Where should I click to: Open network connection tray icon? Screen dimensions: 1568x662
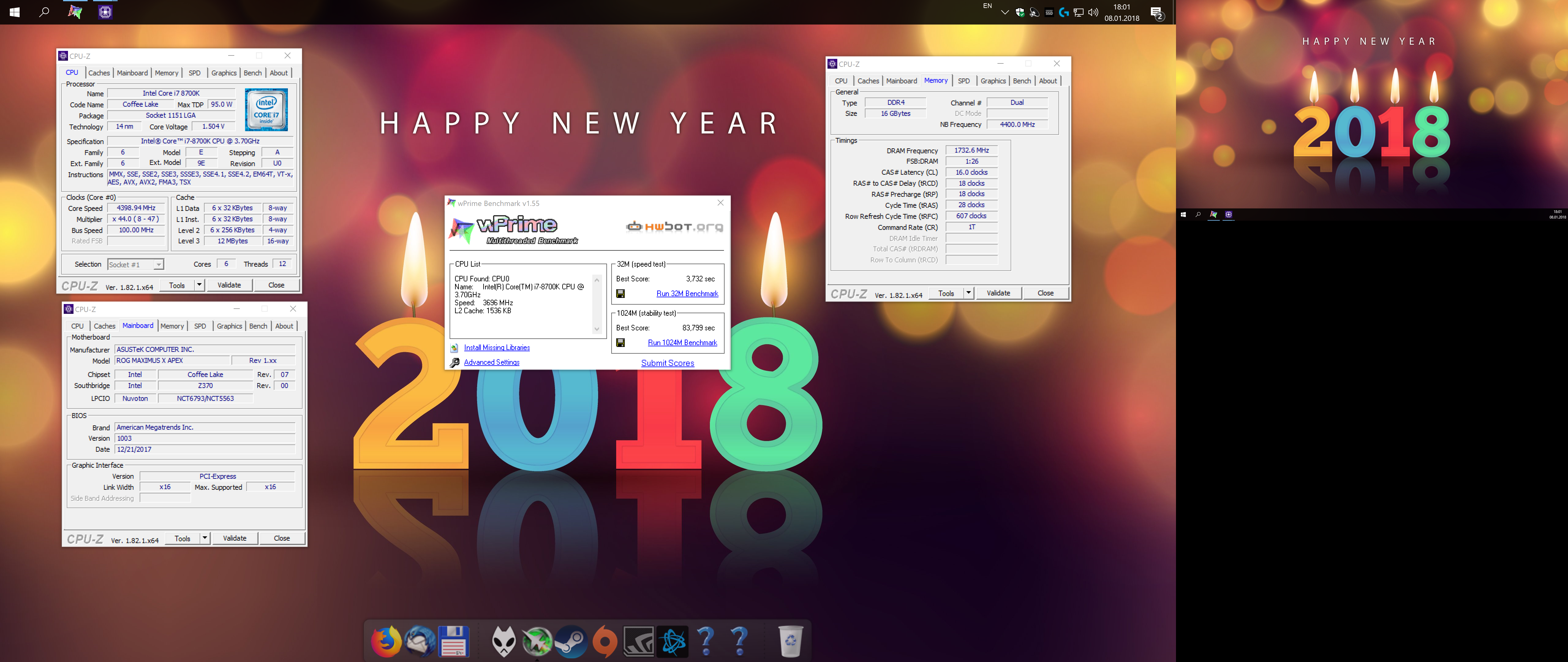(1079, 12)
